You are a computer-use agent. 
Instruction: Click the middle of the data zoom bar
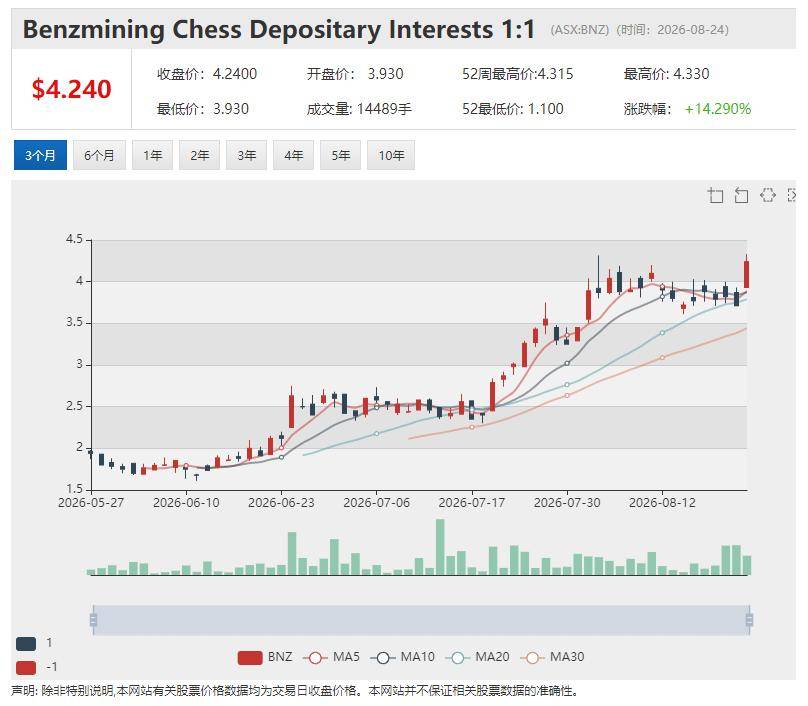click(x=421, y=619)
